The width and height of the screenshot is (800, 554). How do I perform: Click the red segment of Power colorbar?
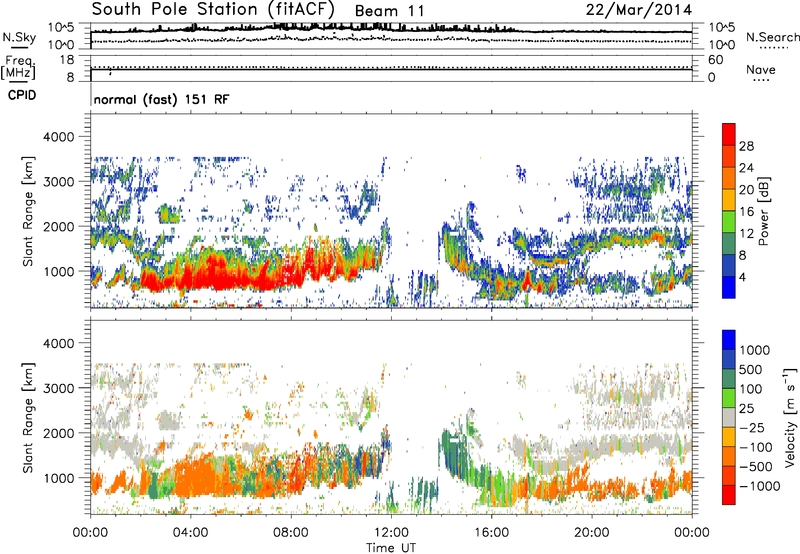[x=729, y=134]
